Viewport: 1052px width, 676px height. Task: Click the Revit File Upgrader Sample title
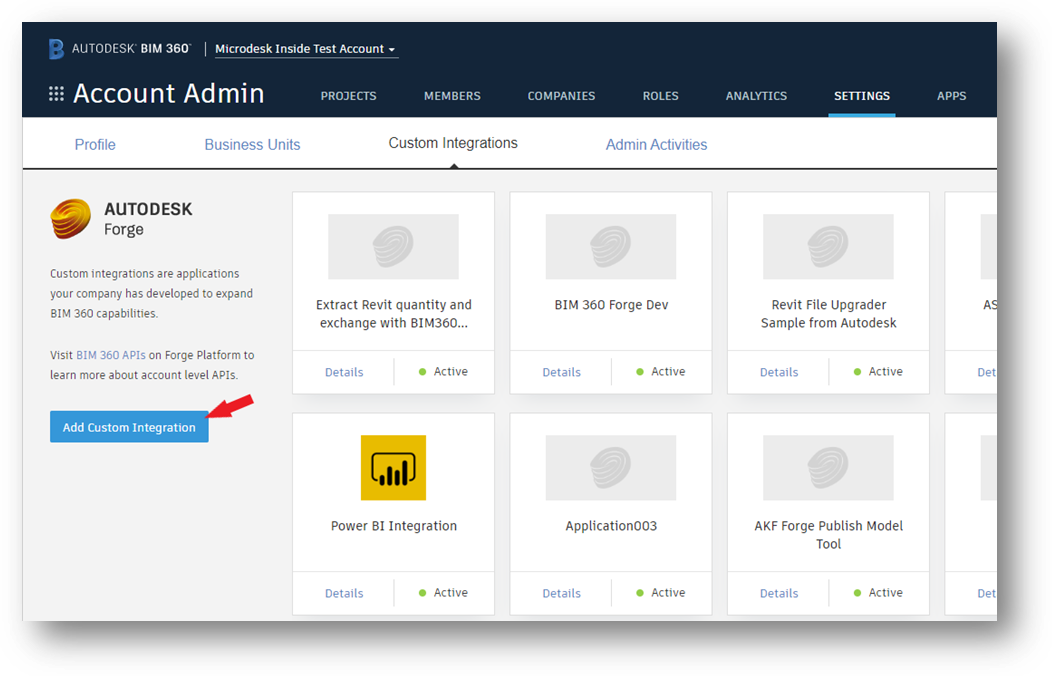(x=829, y=314)
